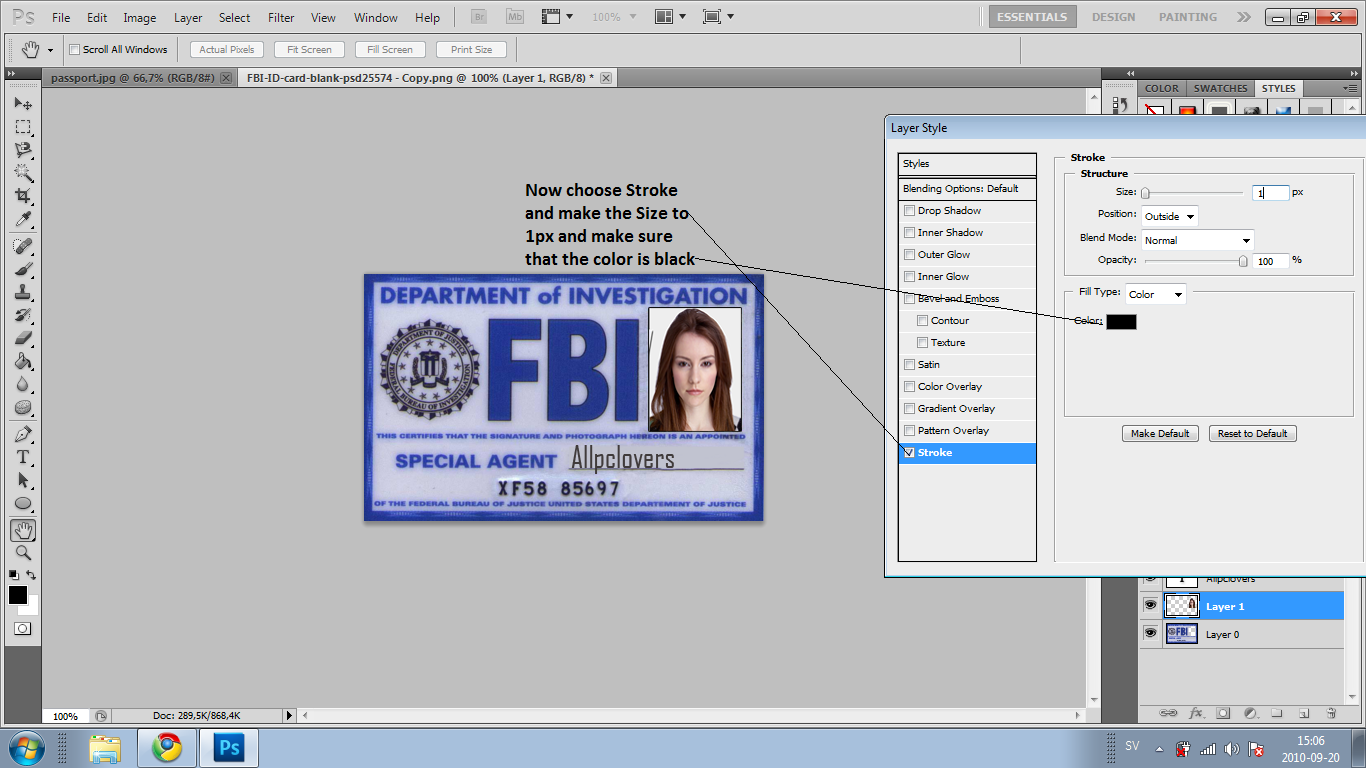Switch to passport.jpg document tab
The width and height of the screenshot is (1366, 768).
point(132,77)
